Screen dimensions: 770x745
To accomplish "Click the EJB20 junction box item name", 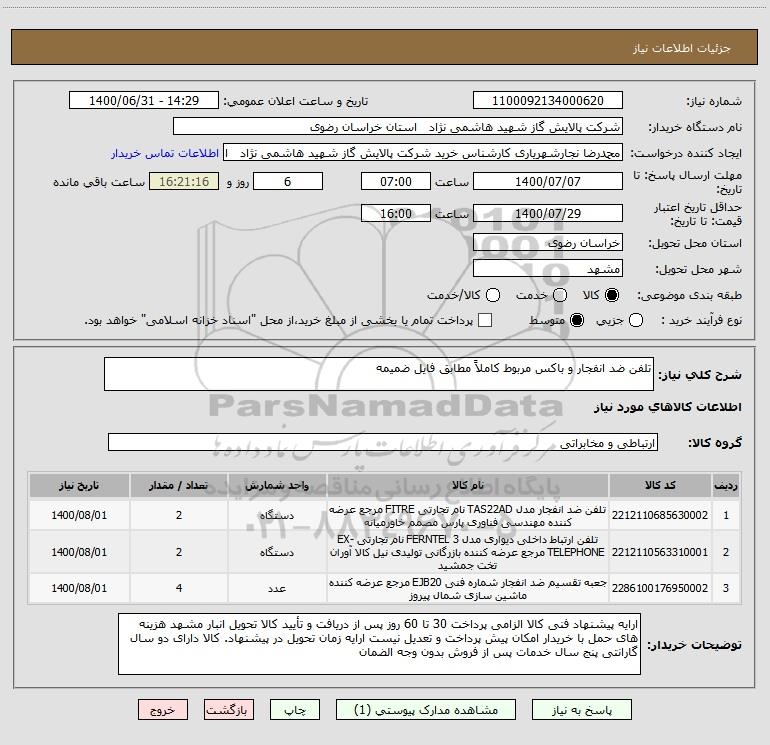I will (x=468, y=589).
